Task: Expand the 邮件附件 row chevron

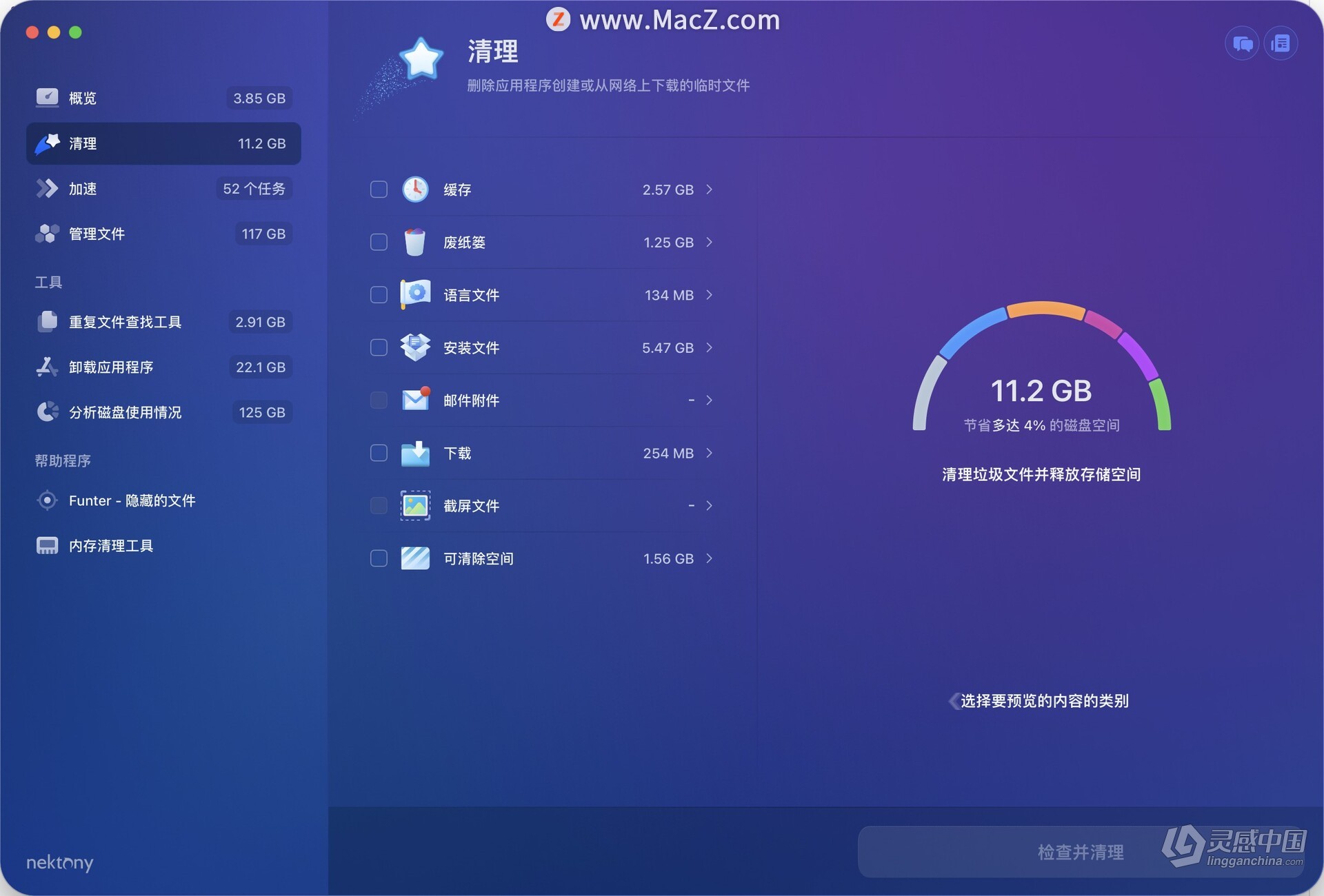Action: pyautogui.click(x=709, y=400)
